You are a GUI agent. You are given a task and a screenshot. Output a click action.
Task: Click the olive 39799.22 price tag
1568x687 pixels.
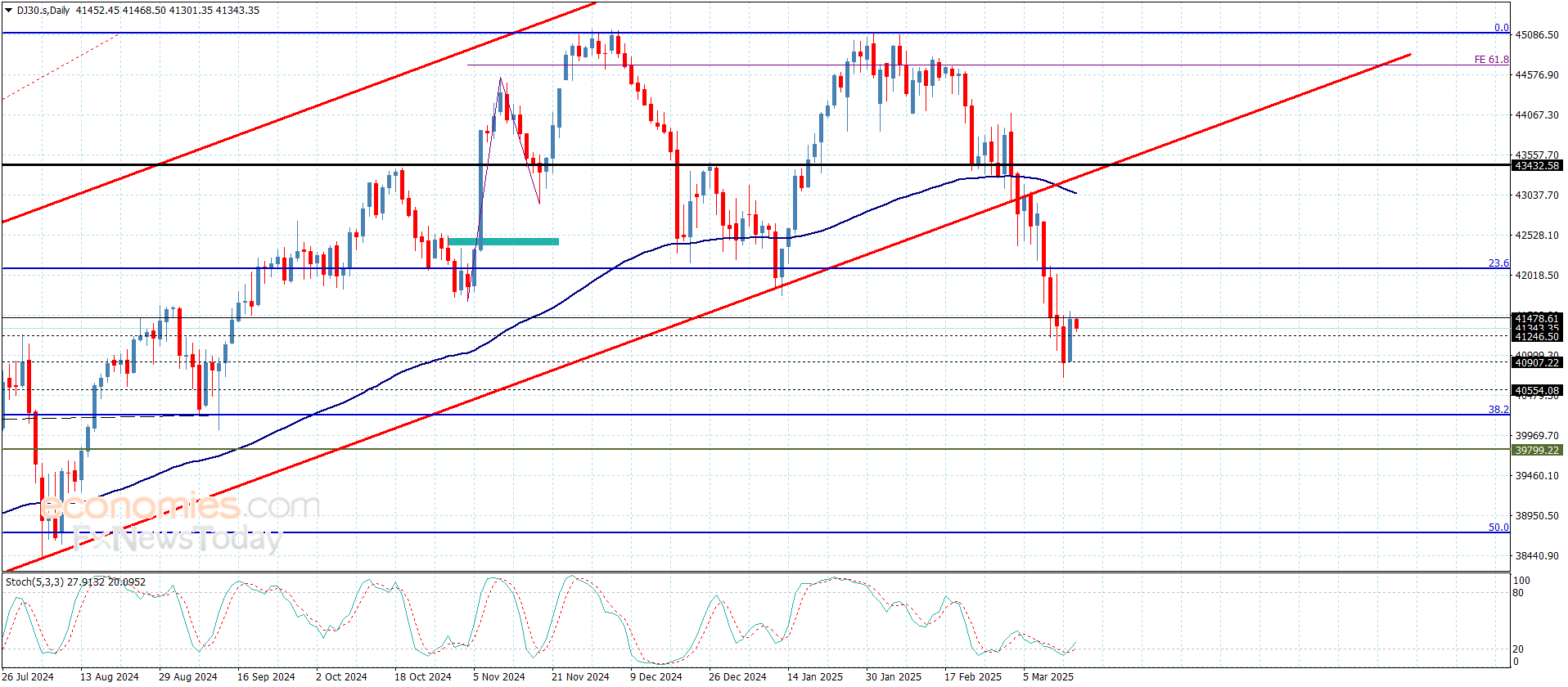pos(1537,450)
